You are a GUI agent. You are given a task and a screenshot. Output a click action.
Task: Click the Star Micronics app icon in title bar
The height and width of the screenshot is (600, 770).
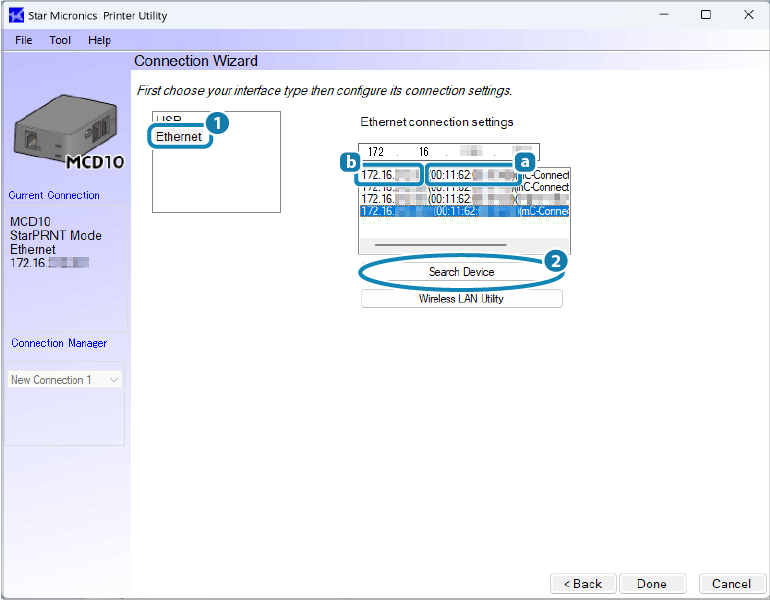coord(15,16)
